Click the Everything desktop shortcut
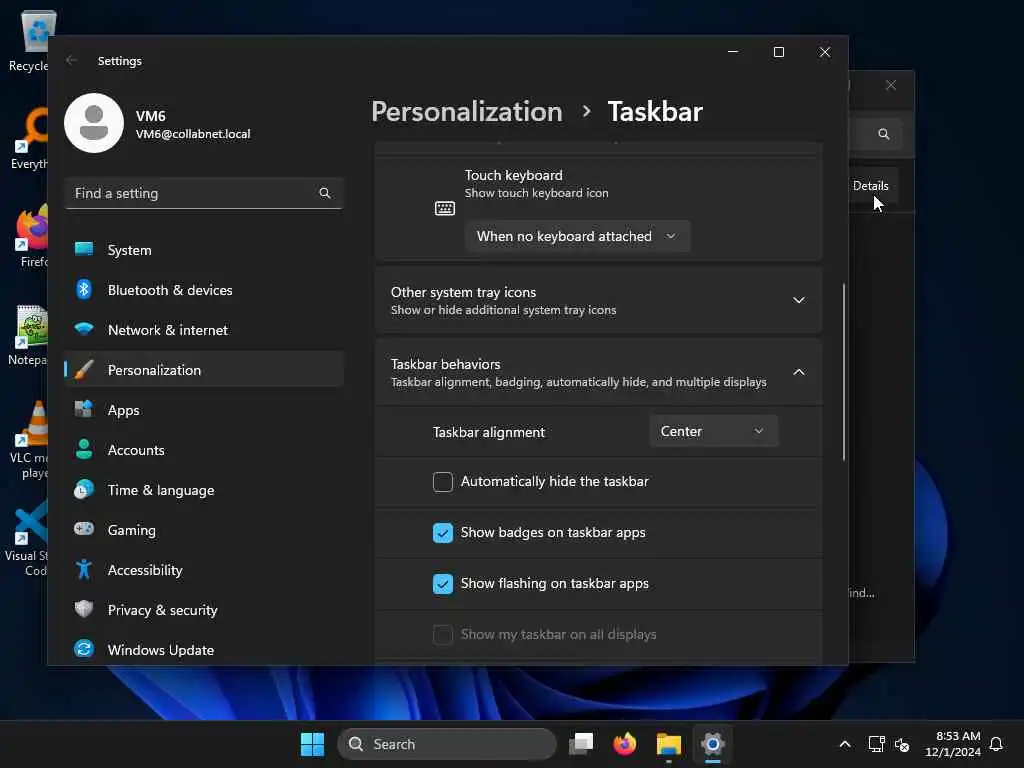The height and width of the screenshot is (768, 1024). point(29,138)
